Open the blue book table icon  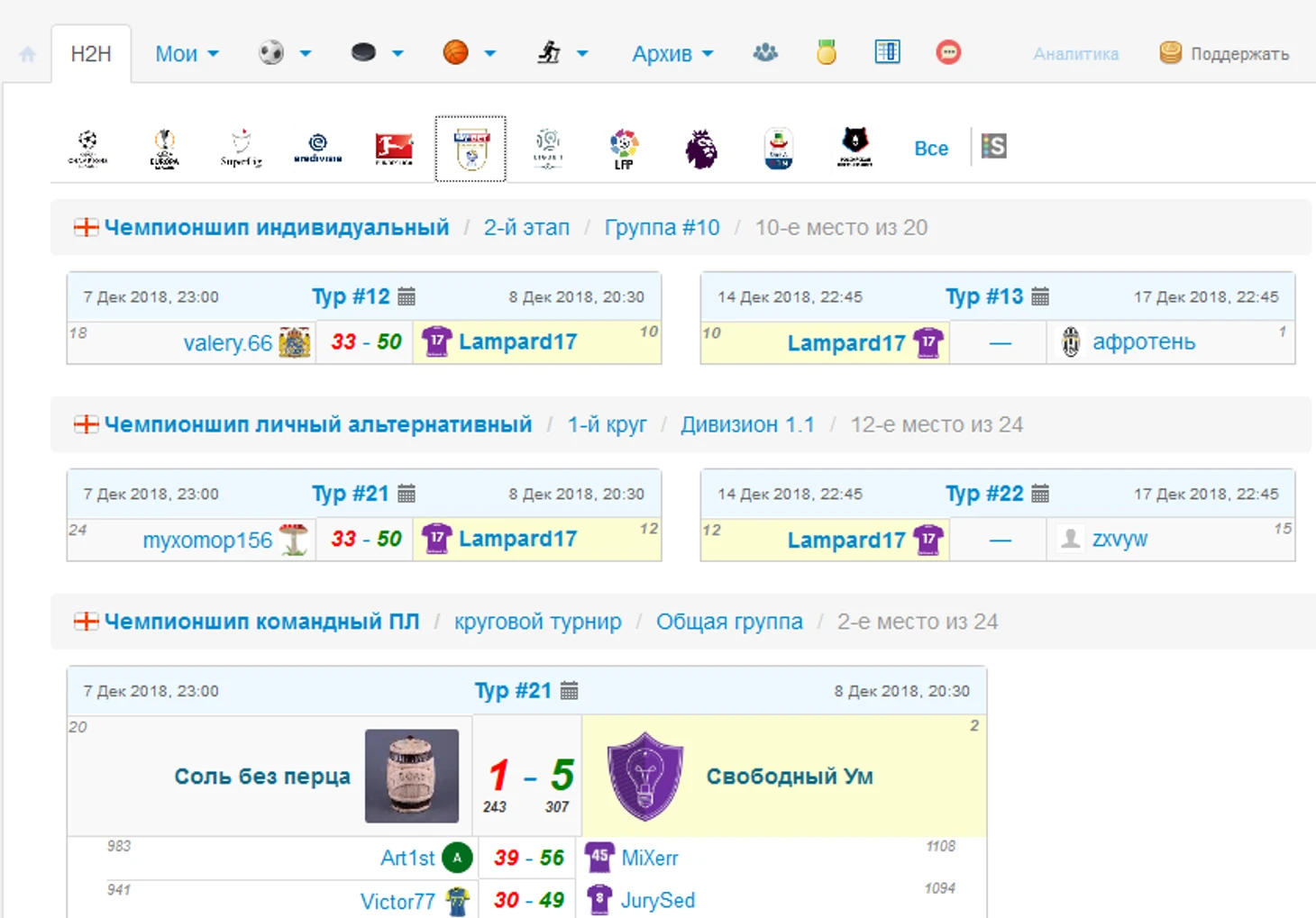pos(887,52)
